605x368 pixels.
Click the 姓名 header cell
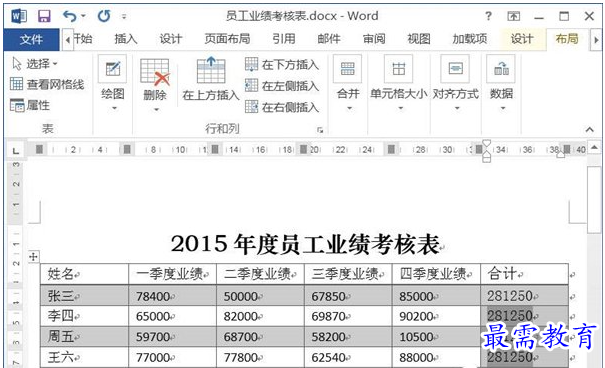84,274
